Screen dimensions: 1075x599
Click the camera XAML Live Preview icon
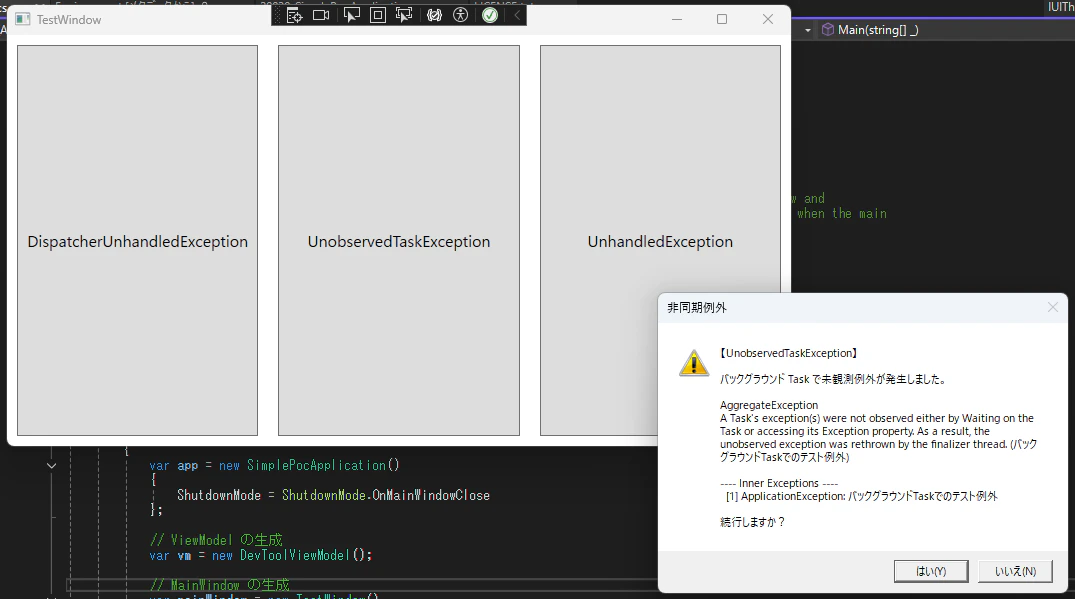click(x=321, y=15)
